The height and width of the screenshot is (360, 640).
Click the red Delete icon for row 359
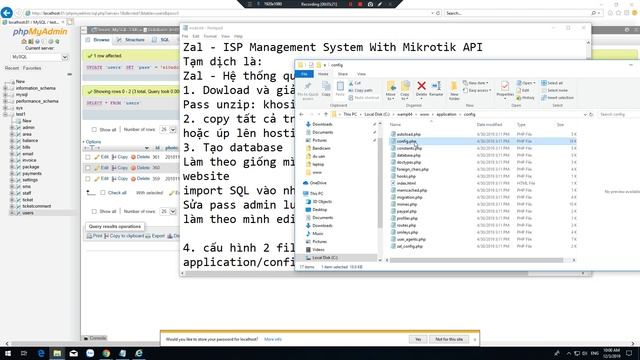133,179
